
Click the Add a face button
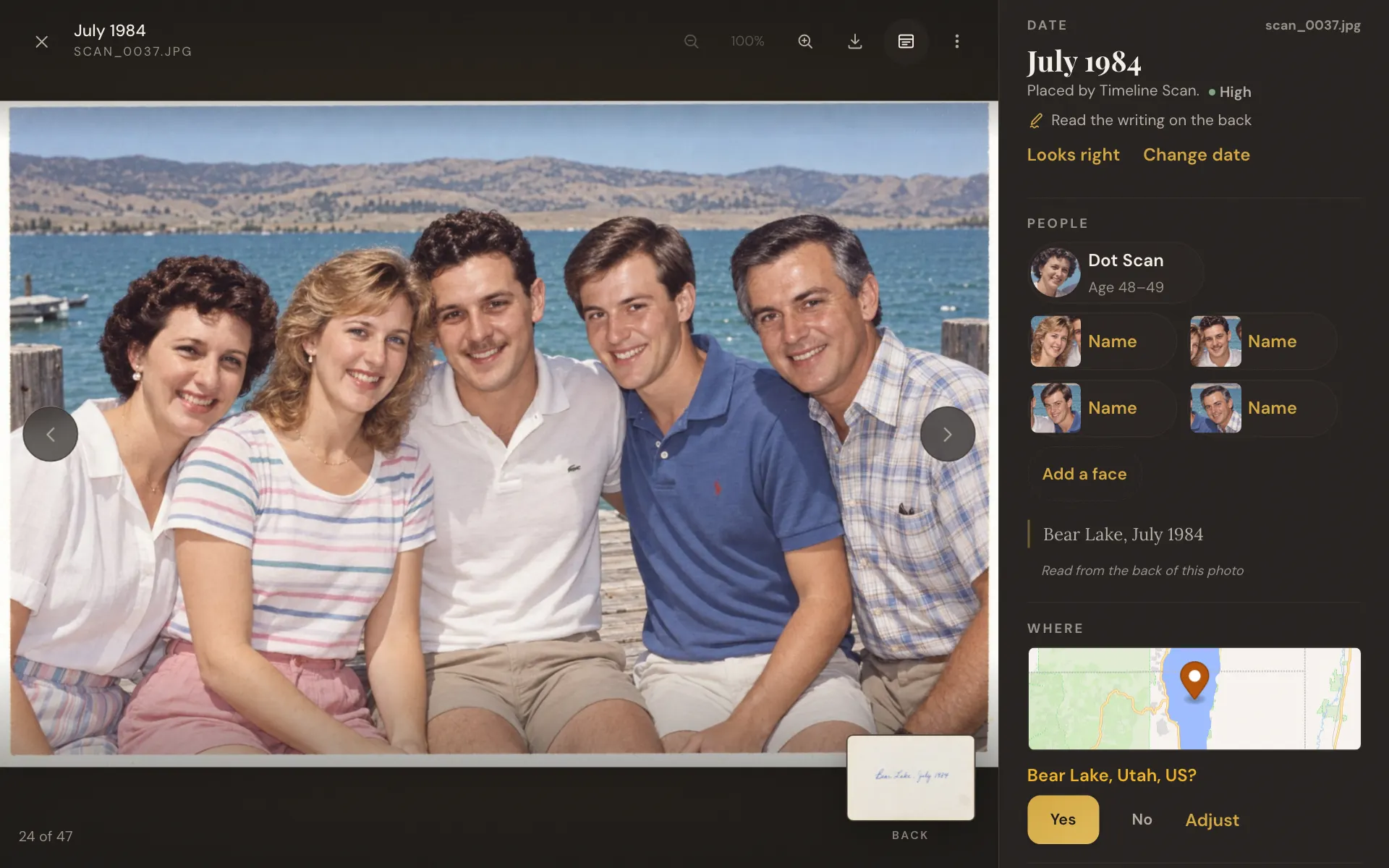pyautogui.click(x=1084, y=474)
